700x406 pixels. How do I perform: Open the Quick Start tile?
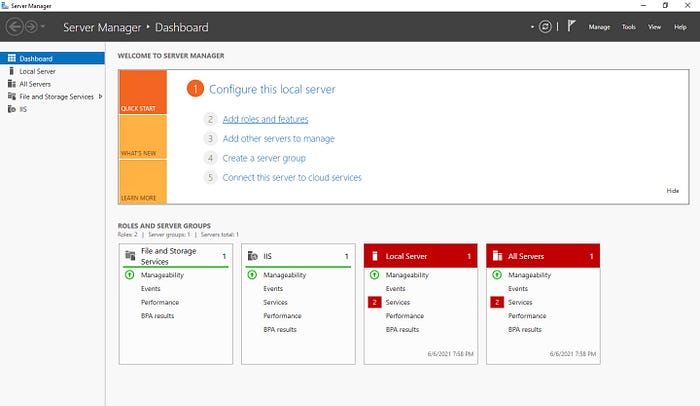pos(143,92)
